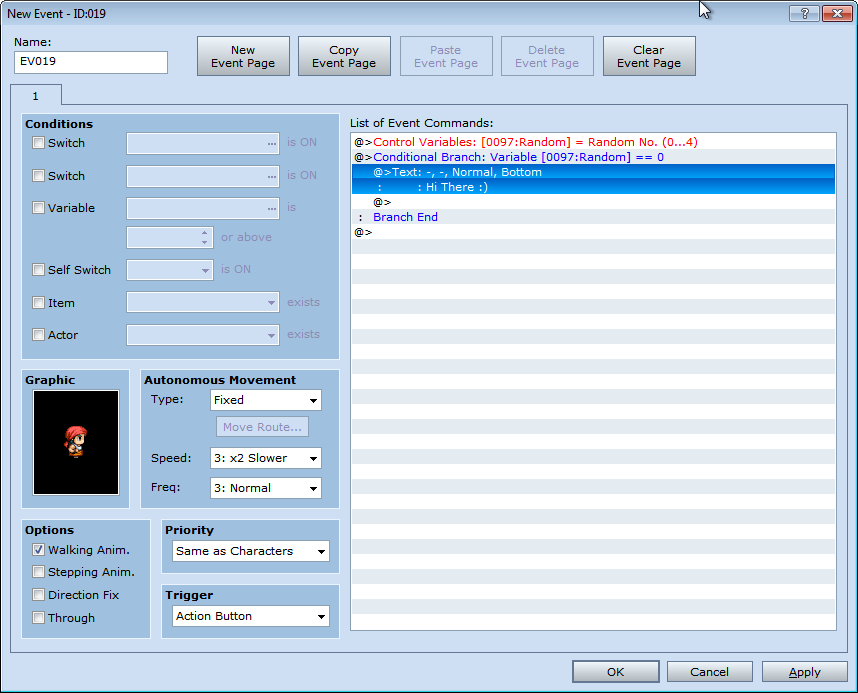
Task: Click the event Name field containing EV019
Action: [90, 62]
